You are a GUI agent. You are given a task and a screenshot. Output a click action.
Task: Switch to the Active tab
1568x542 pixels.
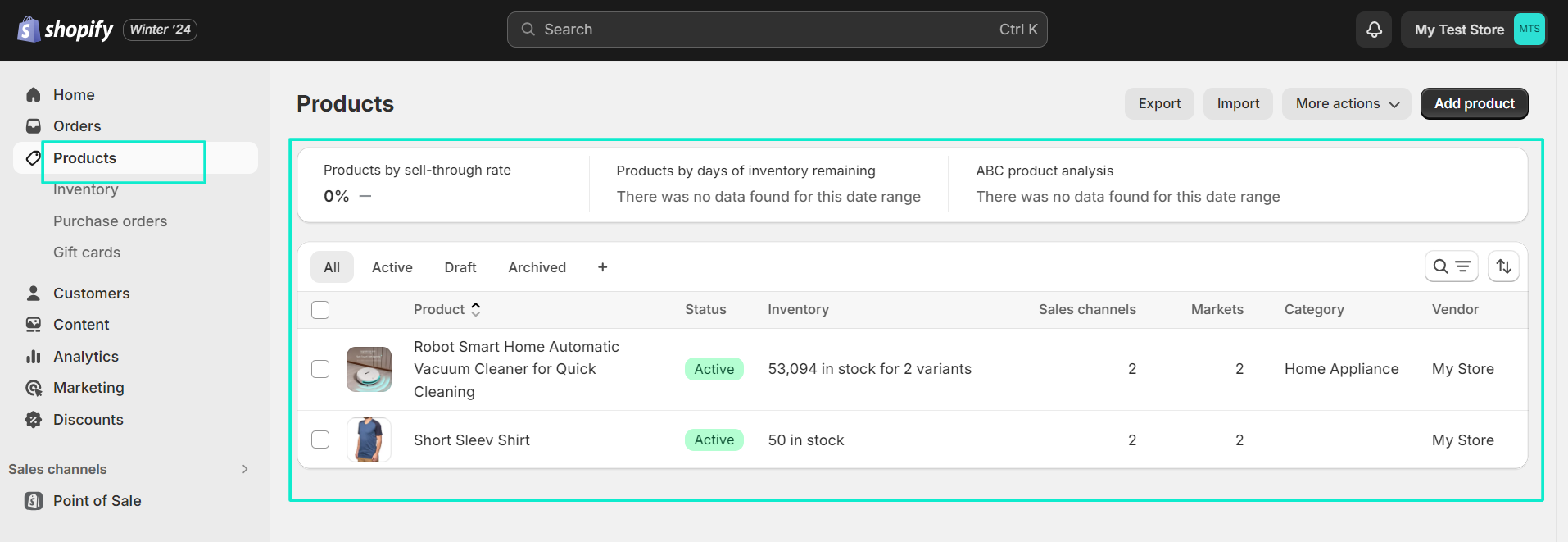pyautogui.click(x=392, y=267)
